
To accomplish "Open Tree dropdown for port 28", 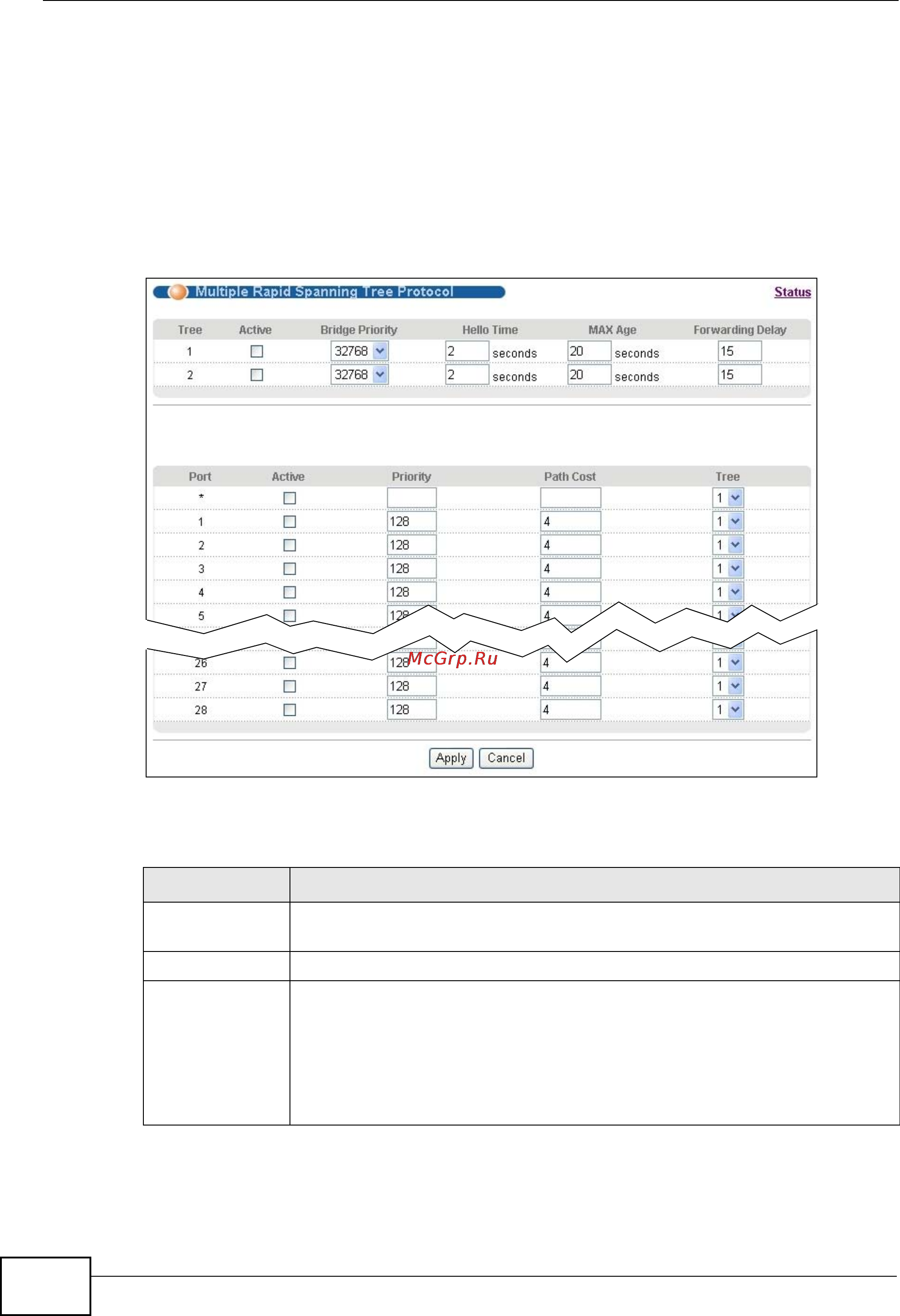I will pyautogui.click(x=728, y=710).
